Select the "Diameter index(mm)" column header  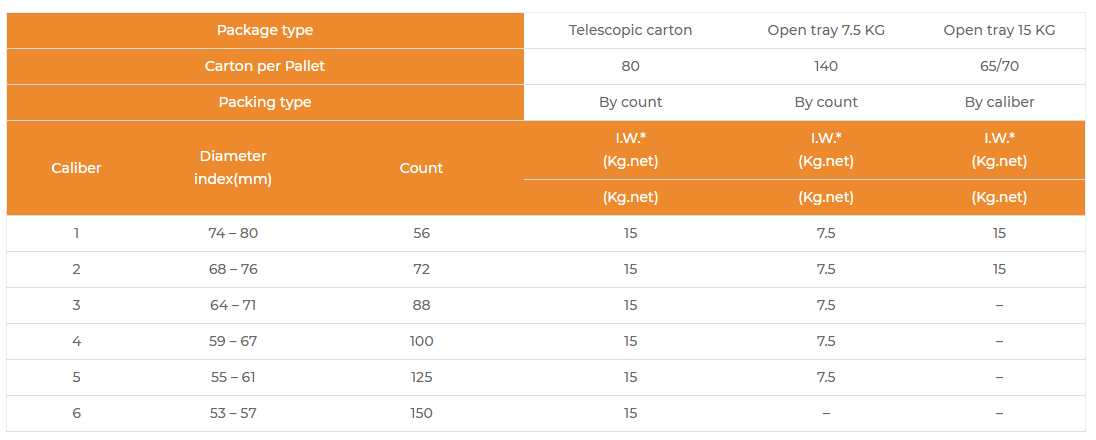tap(233, 168)
